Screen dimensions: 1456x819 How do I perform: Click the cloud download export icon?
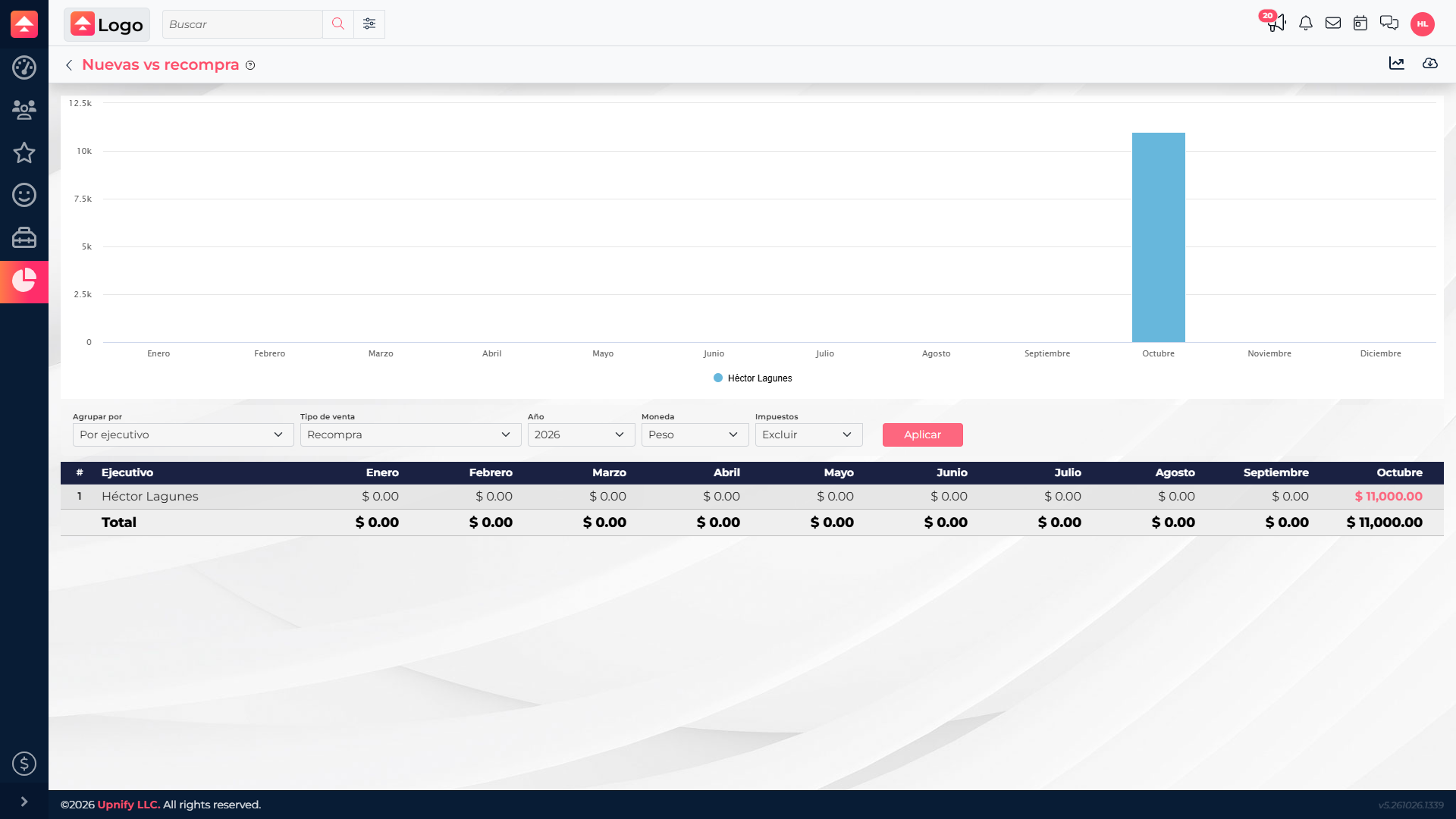[1430, 64]
